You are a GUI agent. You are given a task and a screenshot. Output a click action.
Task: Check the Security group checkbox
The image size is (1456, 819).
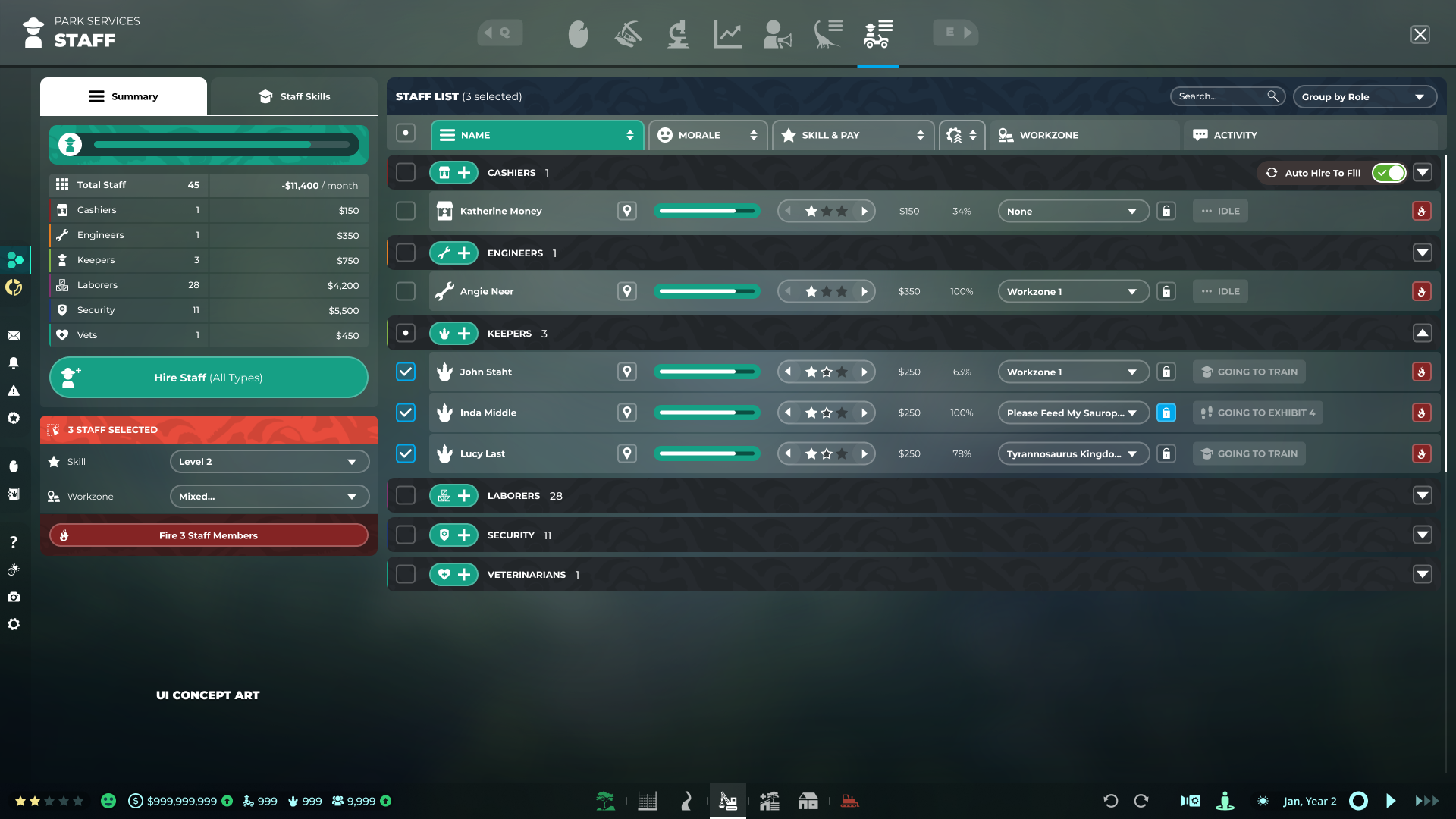[x=406, y=535]
